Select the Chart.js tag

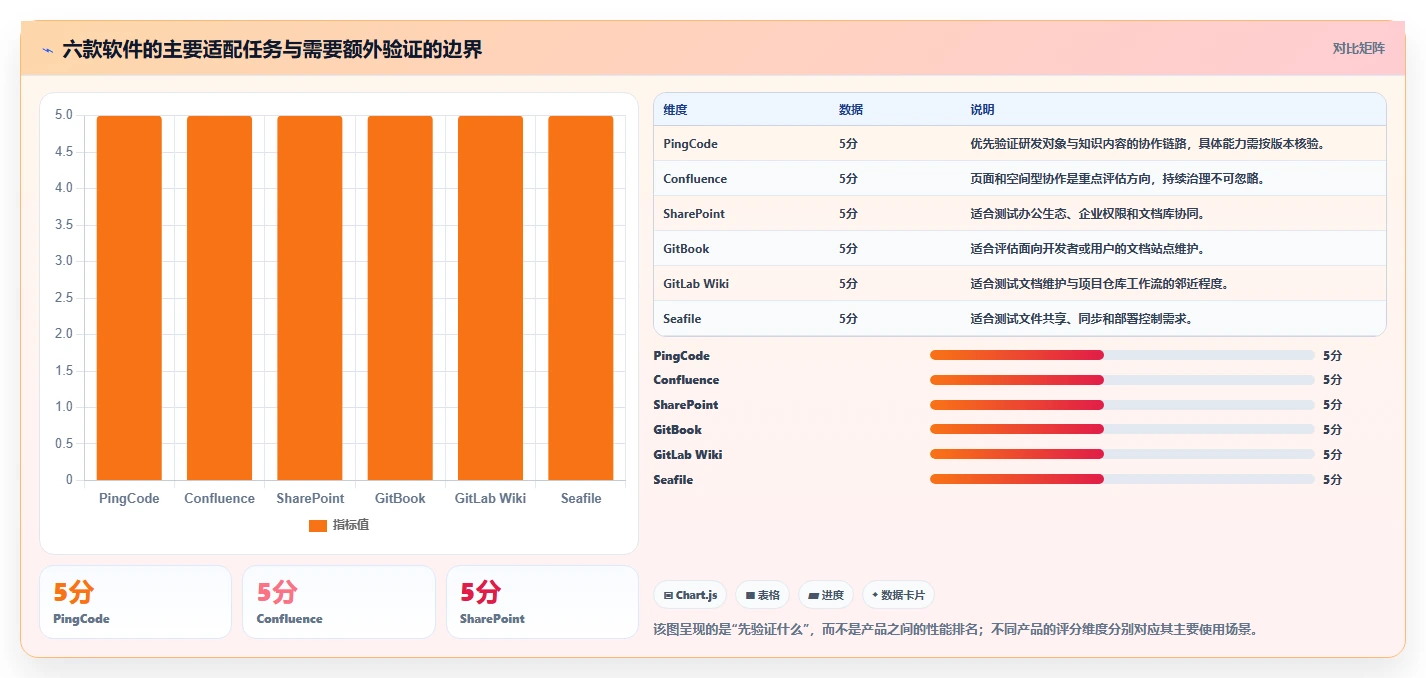[690, 595]
